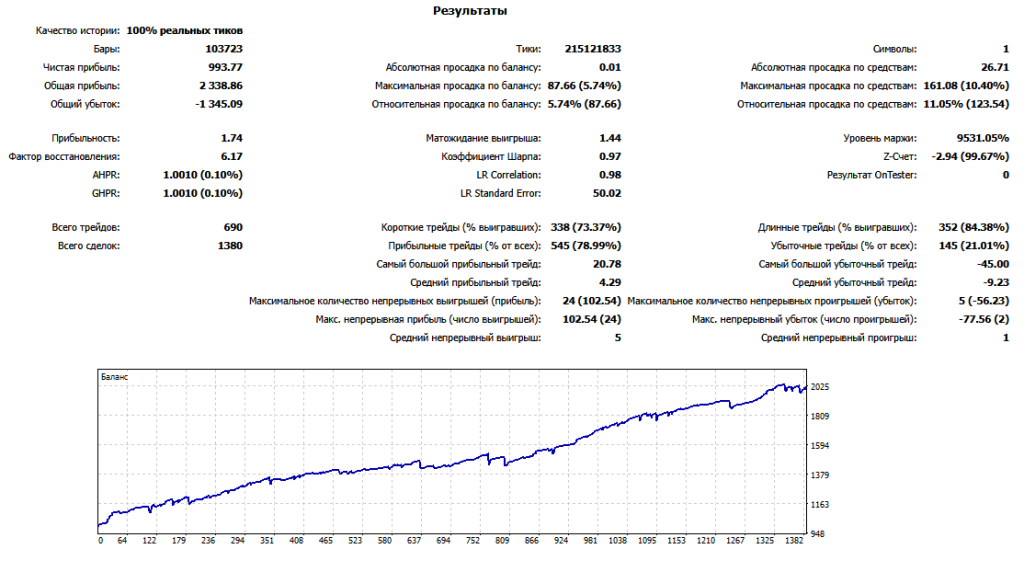Select the Чистая прибыль value 993.77

225,67
